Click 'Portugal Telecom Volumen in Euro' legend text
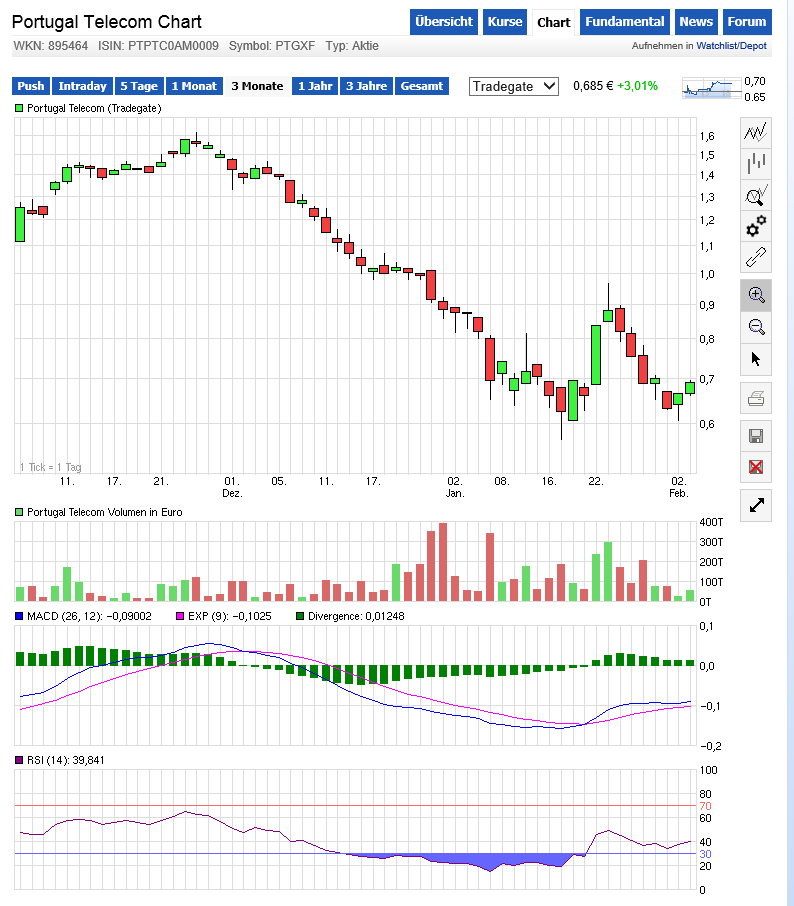The height and width of the screenshot is (906, 794). [105, 512]
